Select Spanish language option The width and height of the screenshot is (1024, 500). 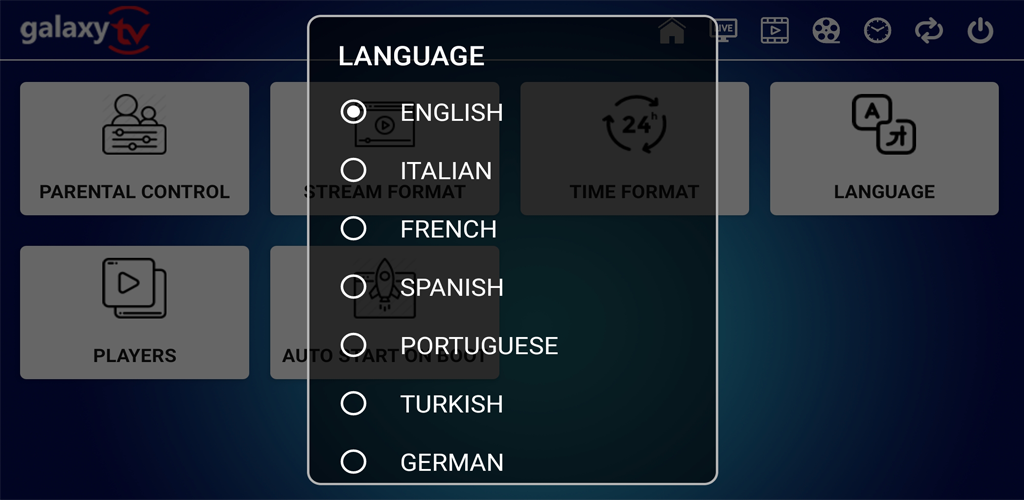[353, 287]
